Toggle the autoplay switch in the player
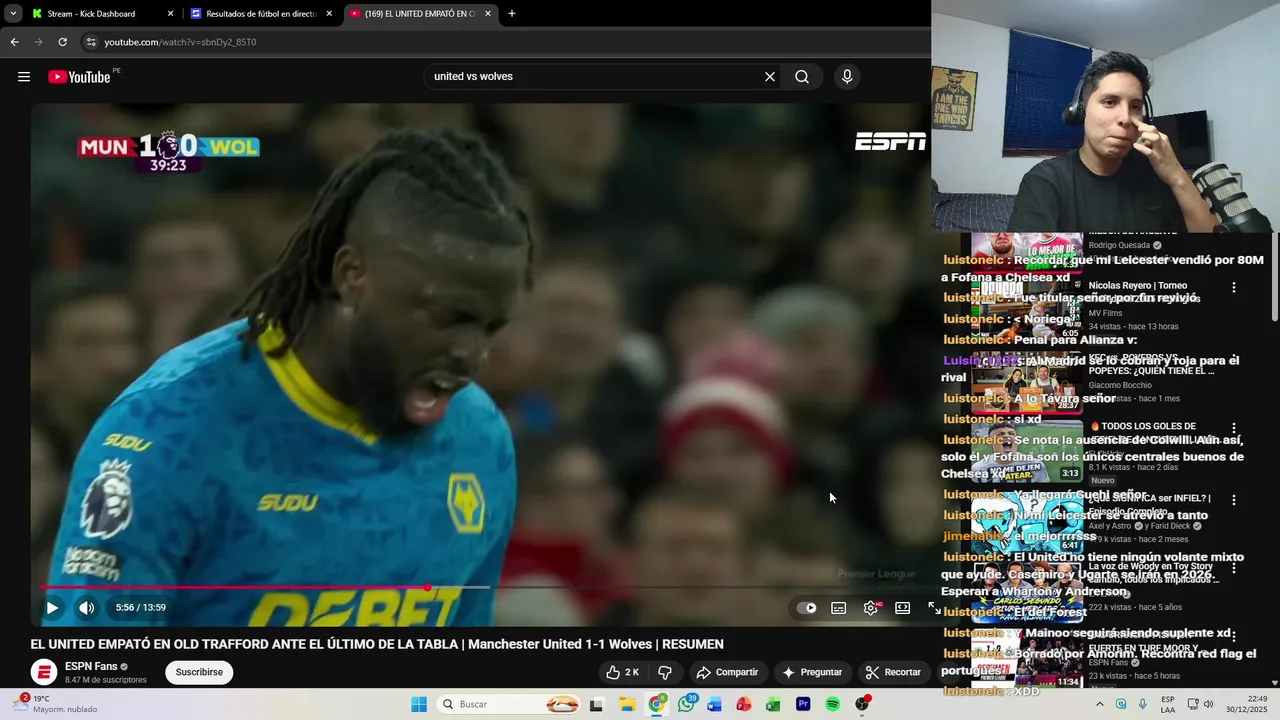This screenshot has width=1280, height=720. (x=807, y=607)
